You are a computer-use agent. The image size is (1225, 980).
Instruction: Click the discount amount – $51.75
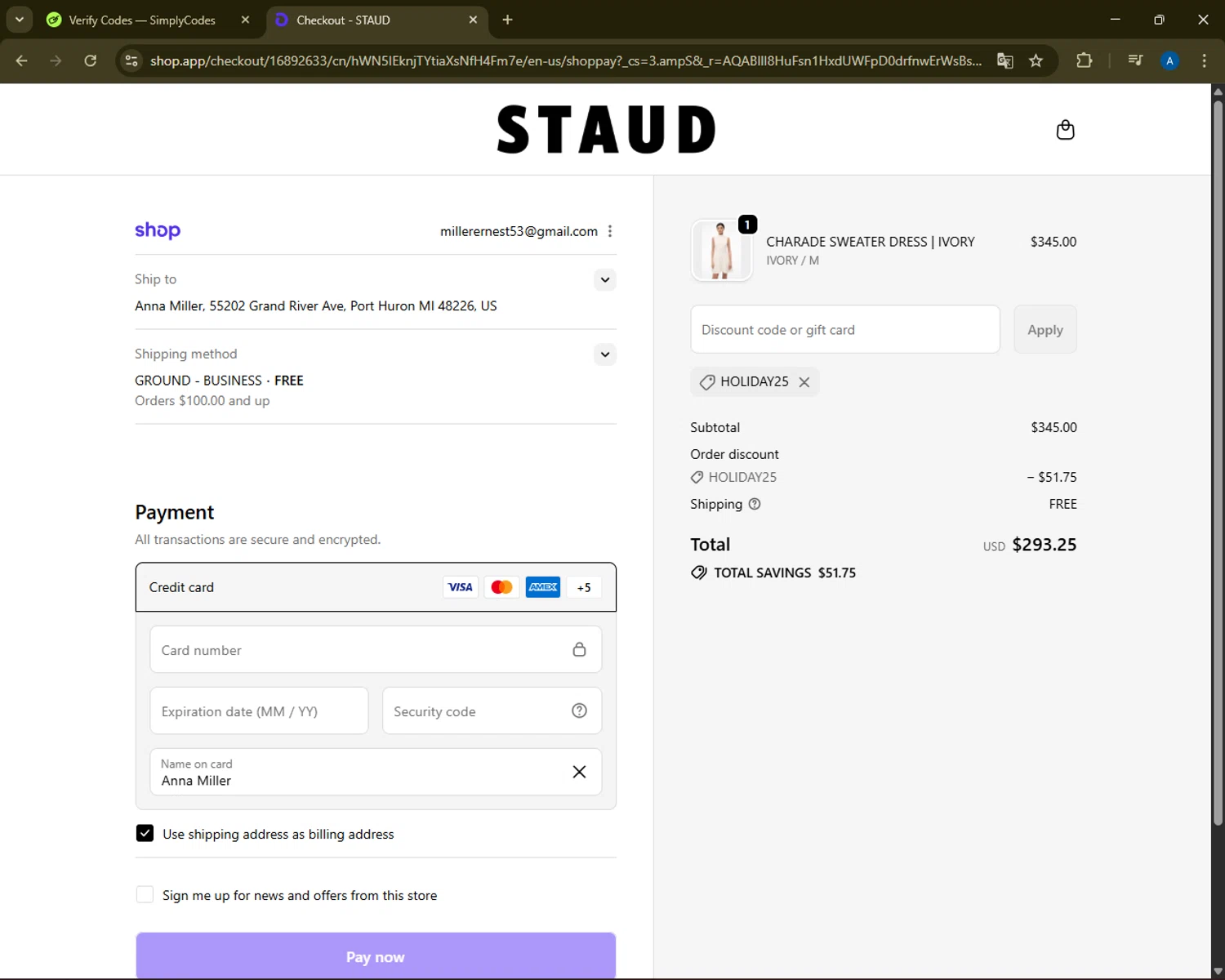1052,477
